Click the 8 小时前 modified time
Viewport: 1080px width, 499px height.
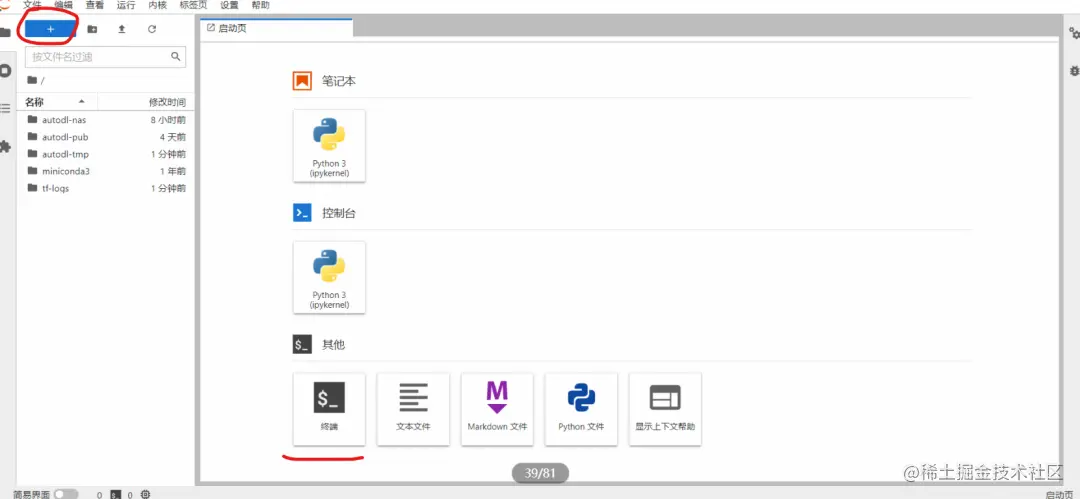pyautogui.click(x=168, y=120)
